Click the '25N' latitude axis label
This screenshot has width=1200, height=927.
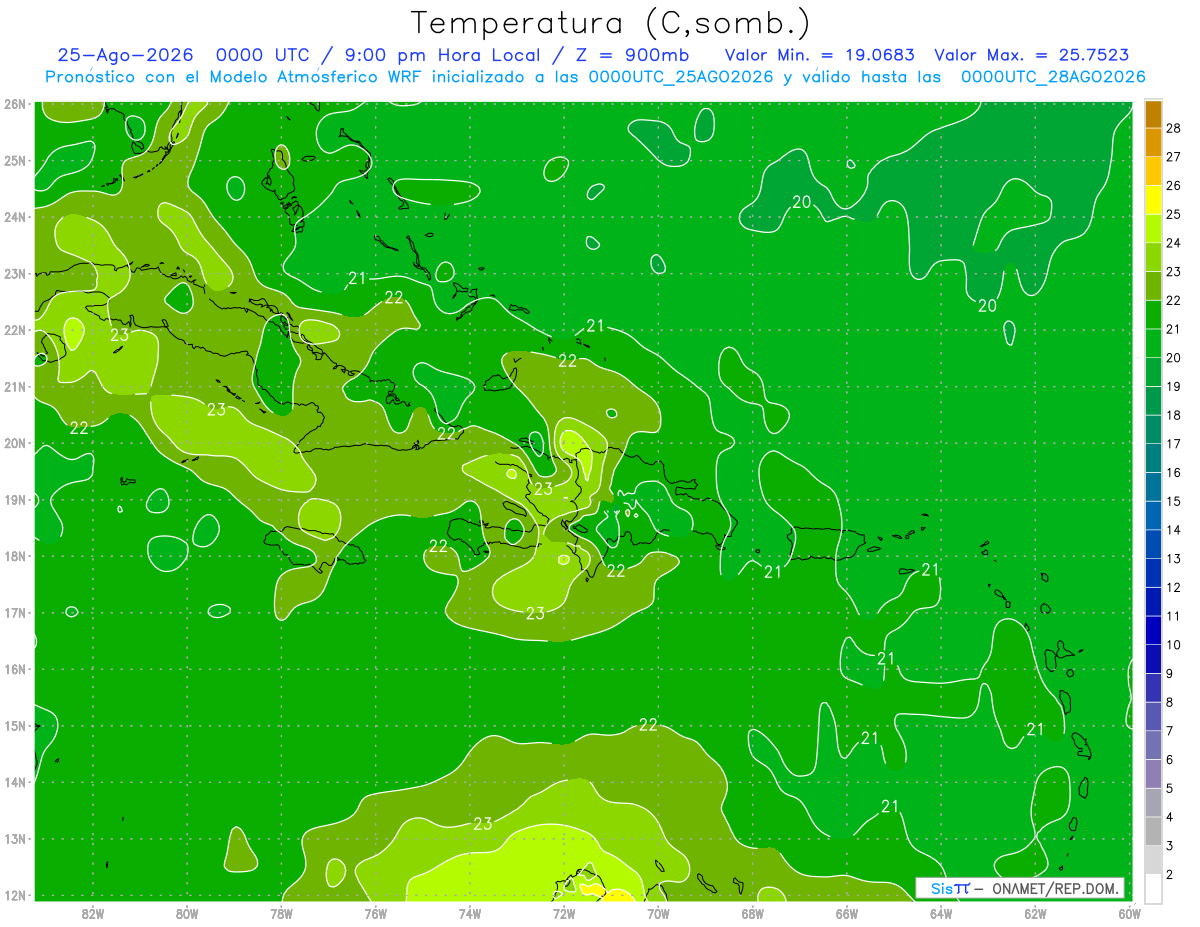point(15,161)
